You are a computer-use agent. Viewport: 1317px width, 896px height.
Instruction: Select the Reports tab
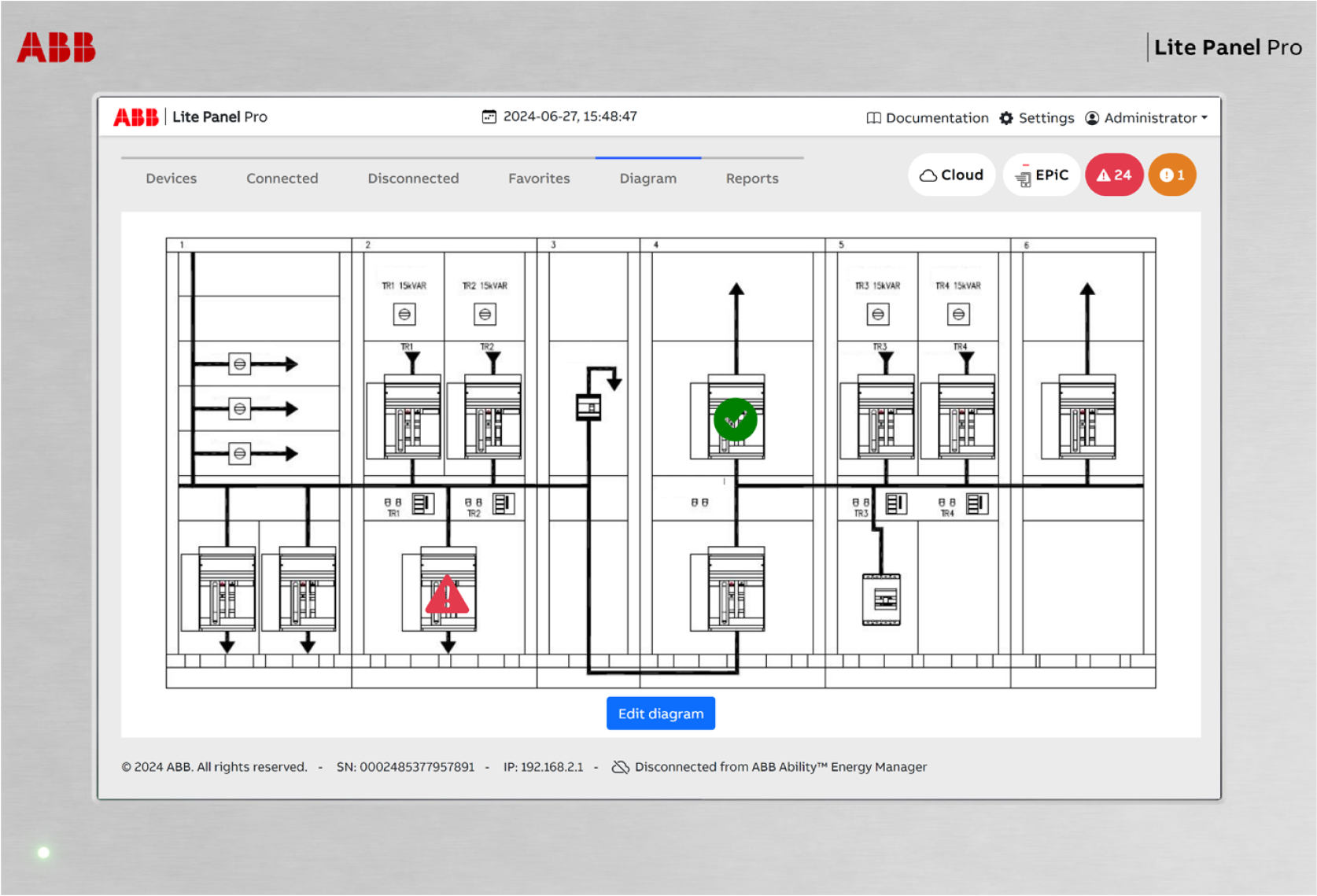click(x=751, y=179)
